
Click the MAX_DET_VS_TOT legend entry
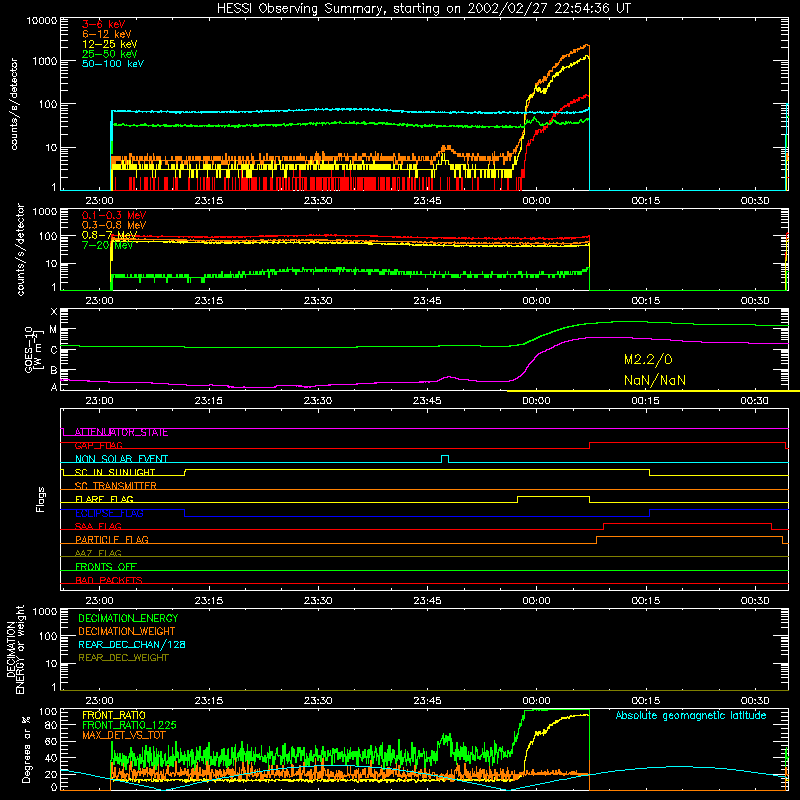point(123,735)
